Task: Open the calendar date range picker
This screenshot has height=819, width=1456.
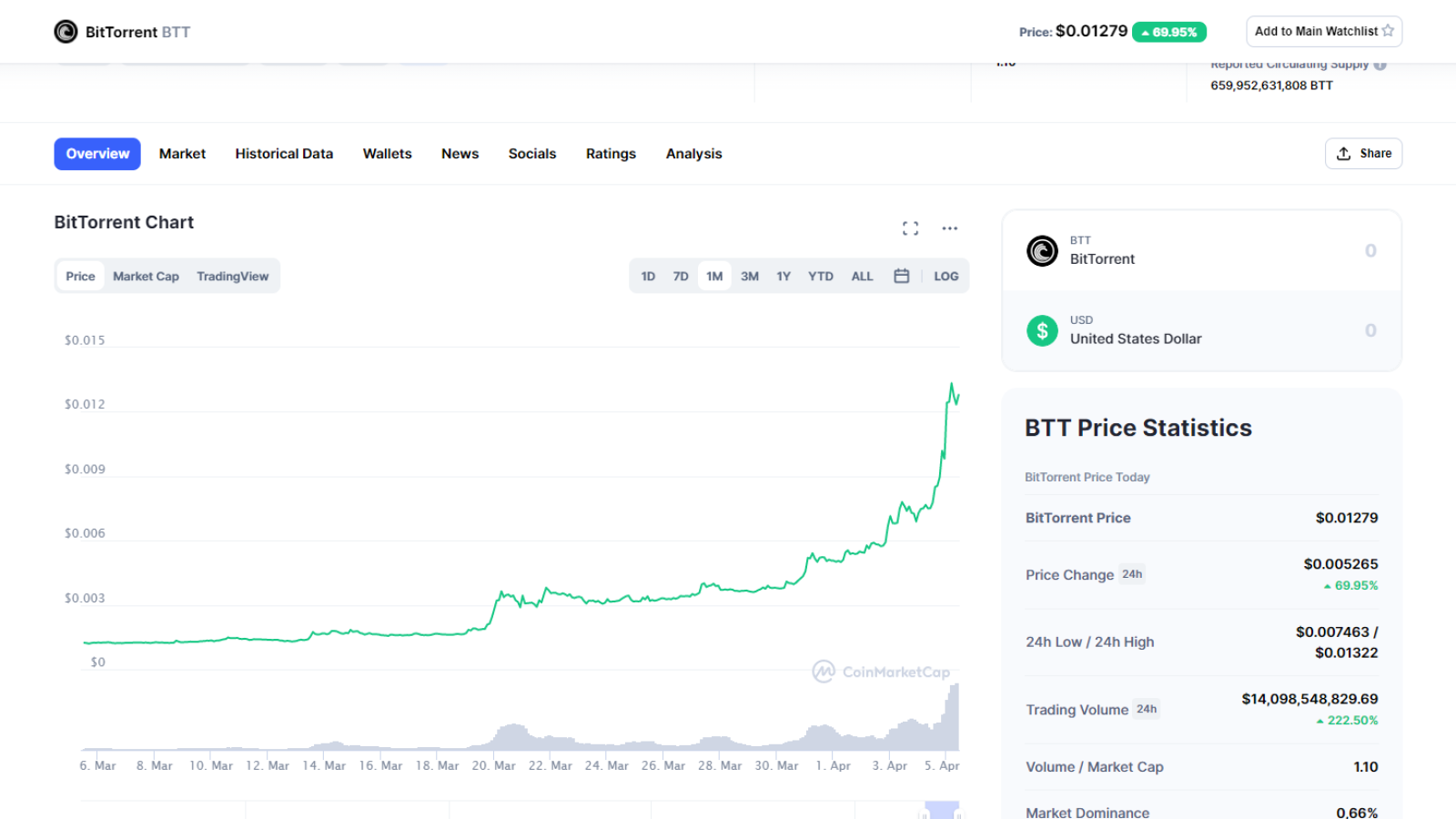Action: coord(902,276)
